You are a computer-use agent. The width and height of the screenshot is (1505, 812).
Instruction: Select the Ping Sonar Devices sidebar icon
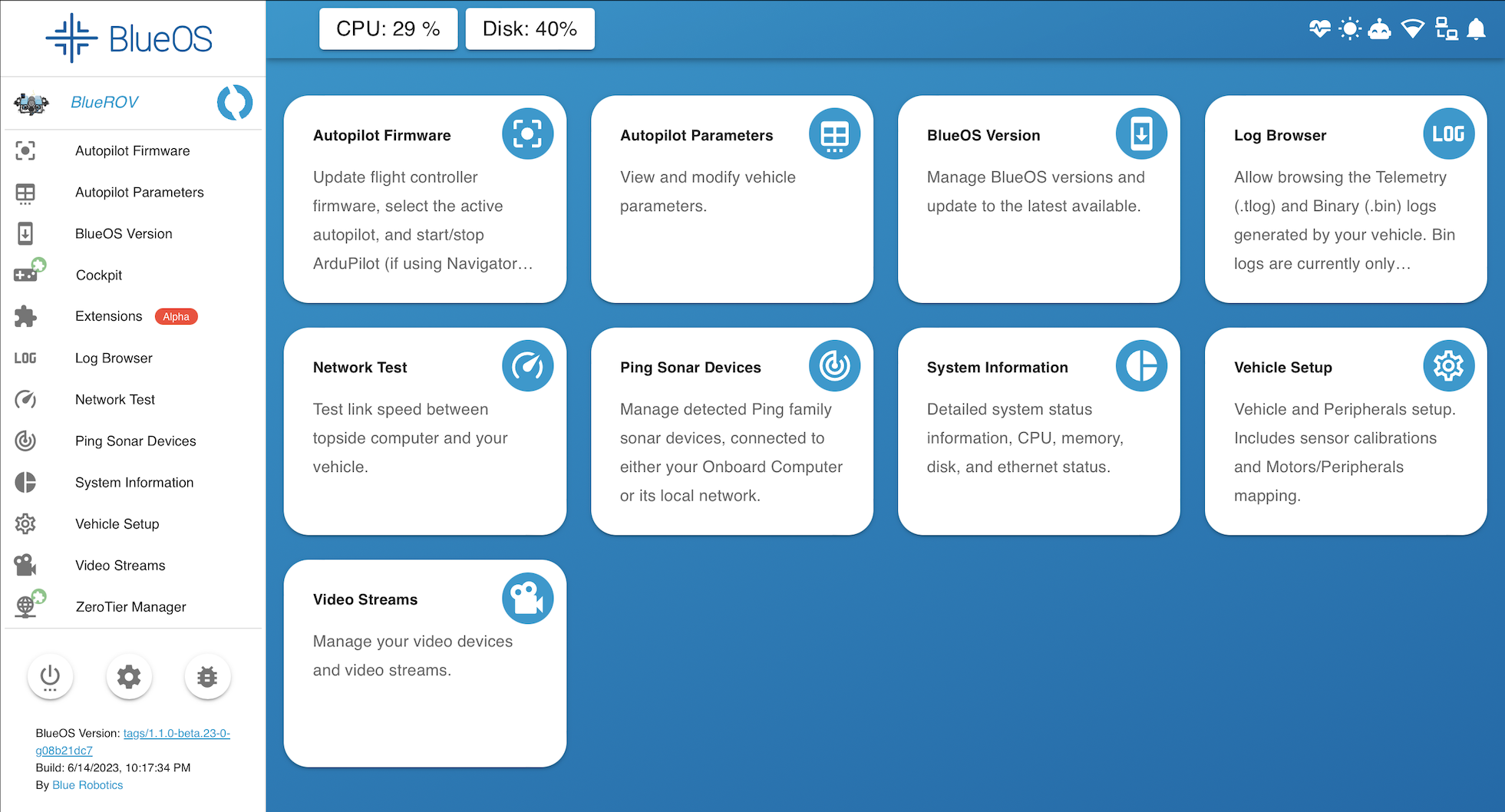25,441
